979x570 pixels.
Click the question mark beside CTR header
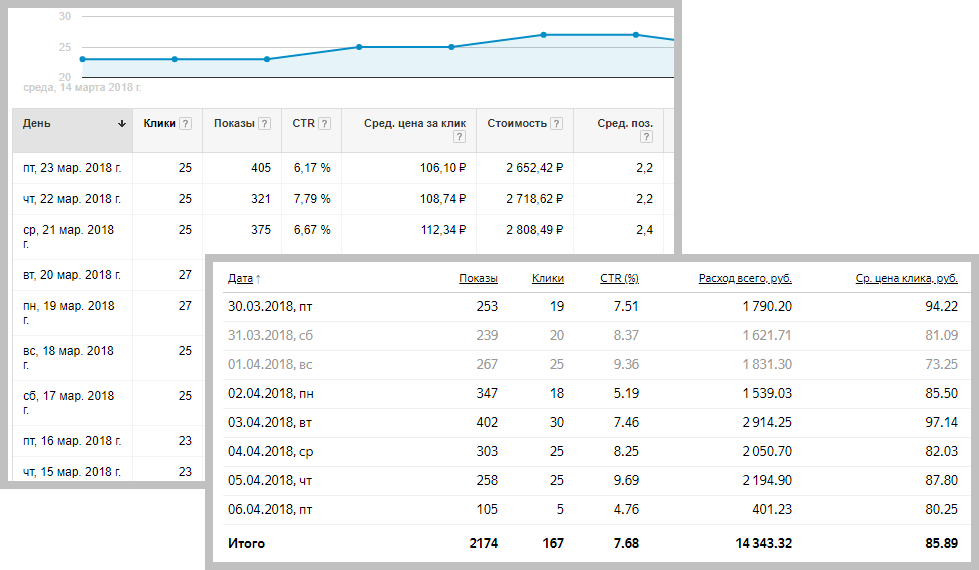tap(325, 124)
